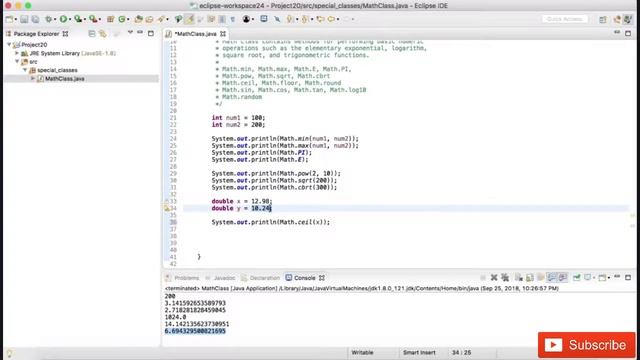Open the Search tool in toolbar
Screen dimensions: 640x360
pos(162,19)
